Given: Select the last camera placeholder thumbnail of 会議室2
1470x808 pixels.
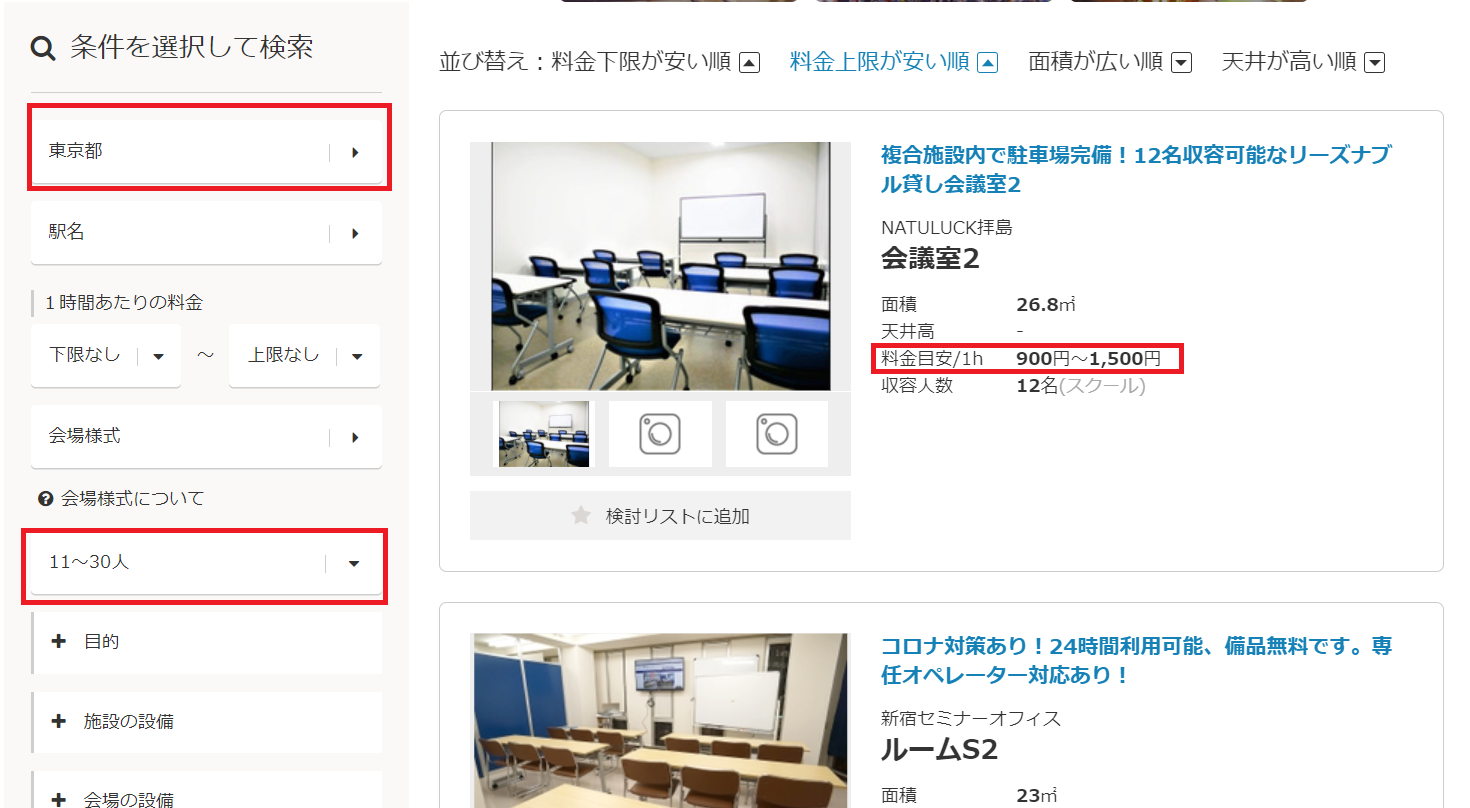Looking at the screenshot, I should (x=777, y=434).
